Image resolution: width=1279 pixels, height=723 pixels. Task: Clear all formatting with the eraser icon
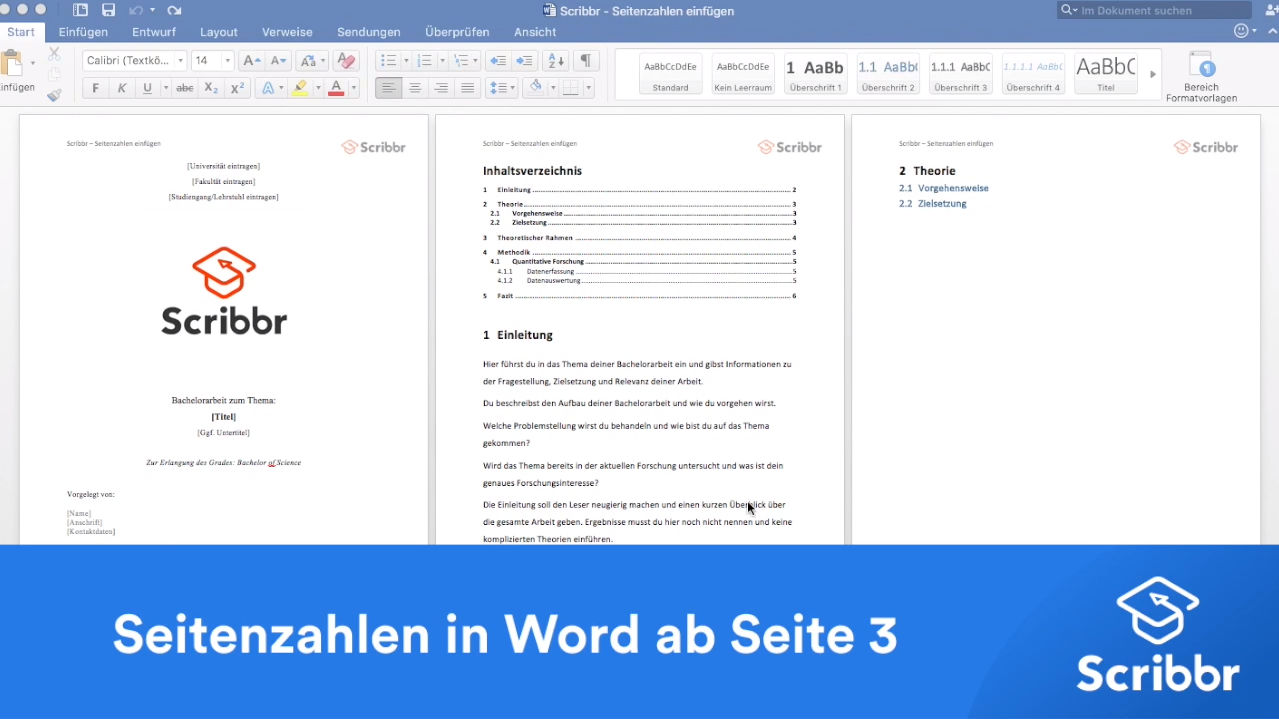click(346, 61)
